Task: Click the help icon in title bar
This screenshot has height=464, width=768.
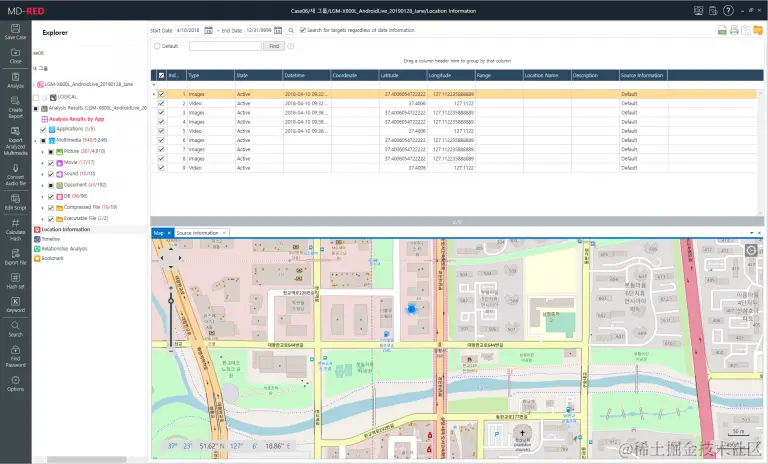Action: click(x=728, y=10)
